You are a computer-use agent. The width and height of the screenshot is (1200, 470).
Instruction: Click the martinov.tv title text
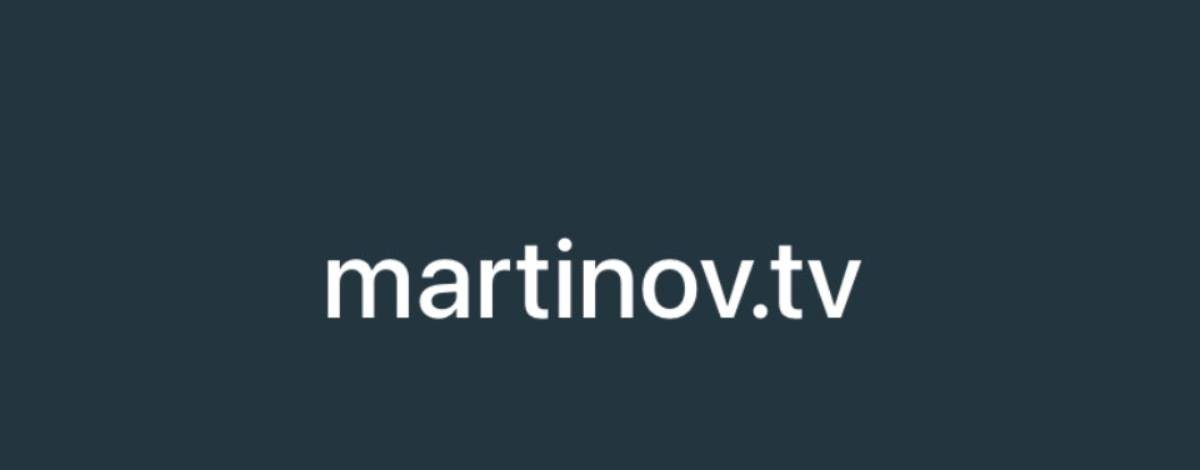pos(592,281)
